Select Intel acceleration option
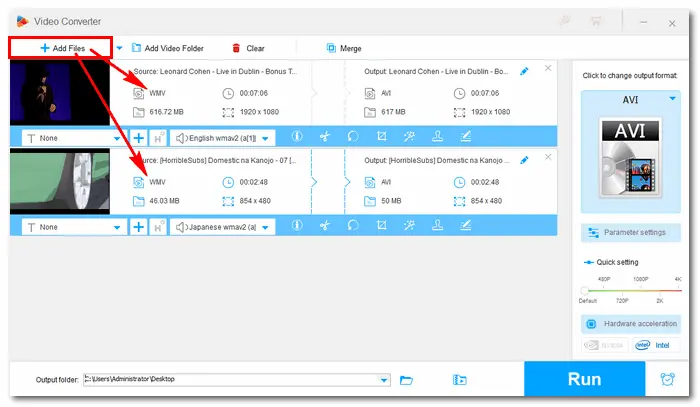The image size is (700, 407). 655,345
